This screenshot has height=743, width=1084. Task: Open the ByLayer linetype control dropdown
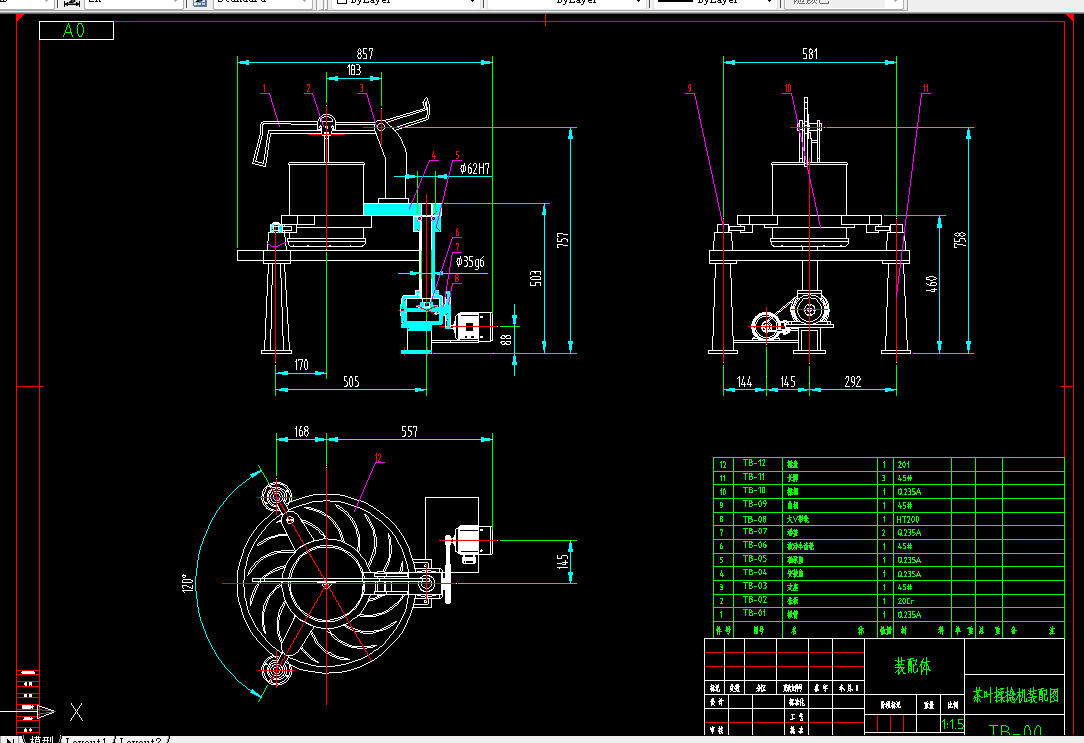(x=566, y=2)
